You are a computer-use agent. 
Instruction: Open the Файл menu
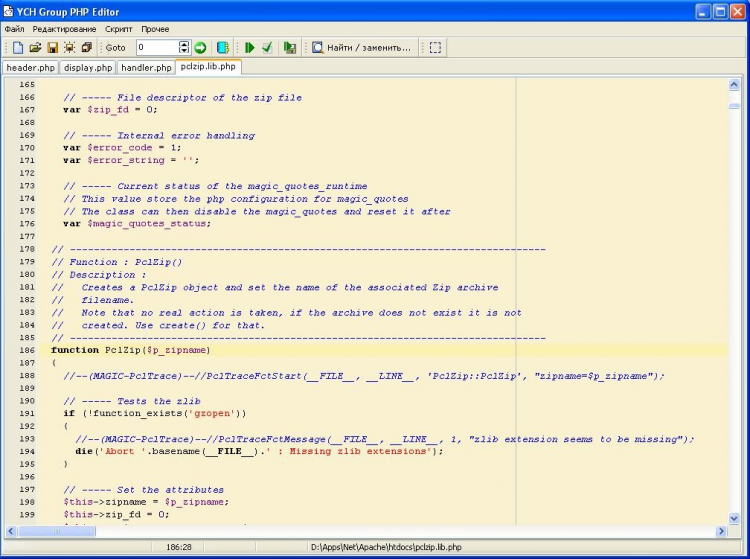tap(14, 29)
